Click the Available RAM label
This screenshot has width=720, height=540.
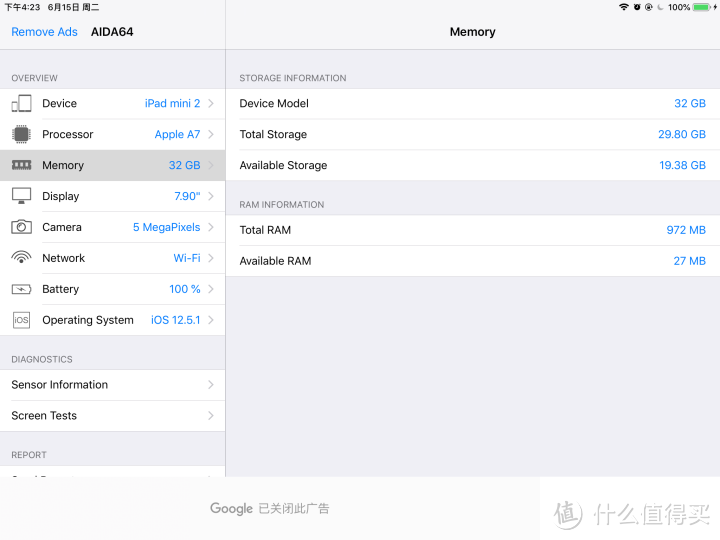[x=275, y=261]
